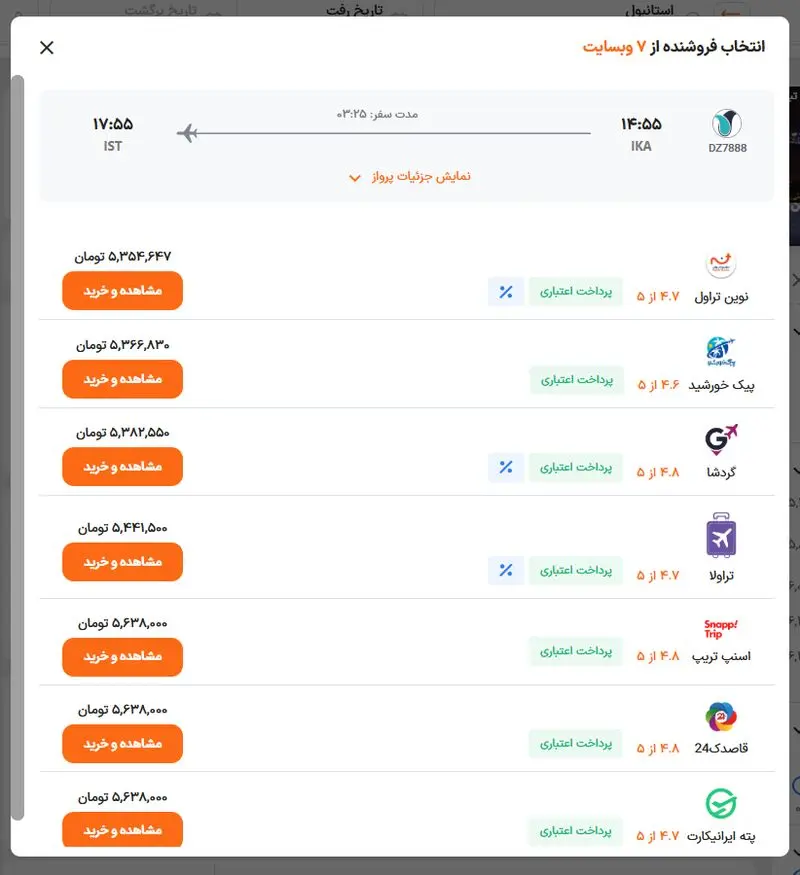This screenshot has height=875, width=800.
Task: Click the پیک خورشید seller logo
Action: [721, 352]
